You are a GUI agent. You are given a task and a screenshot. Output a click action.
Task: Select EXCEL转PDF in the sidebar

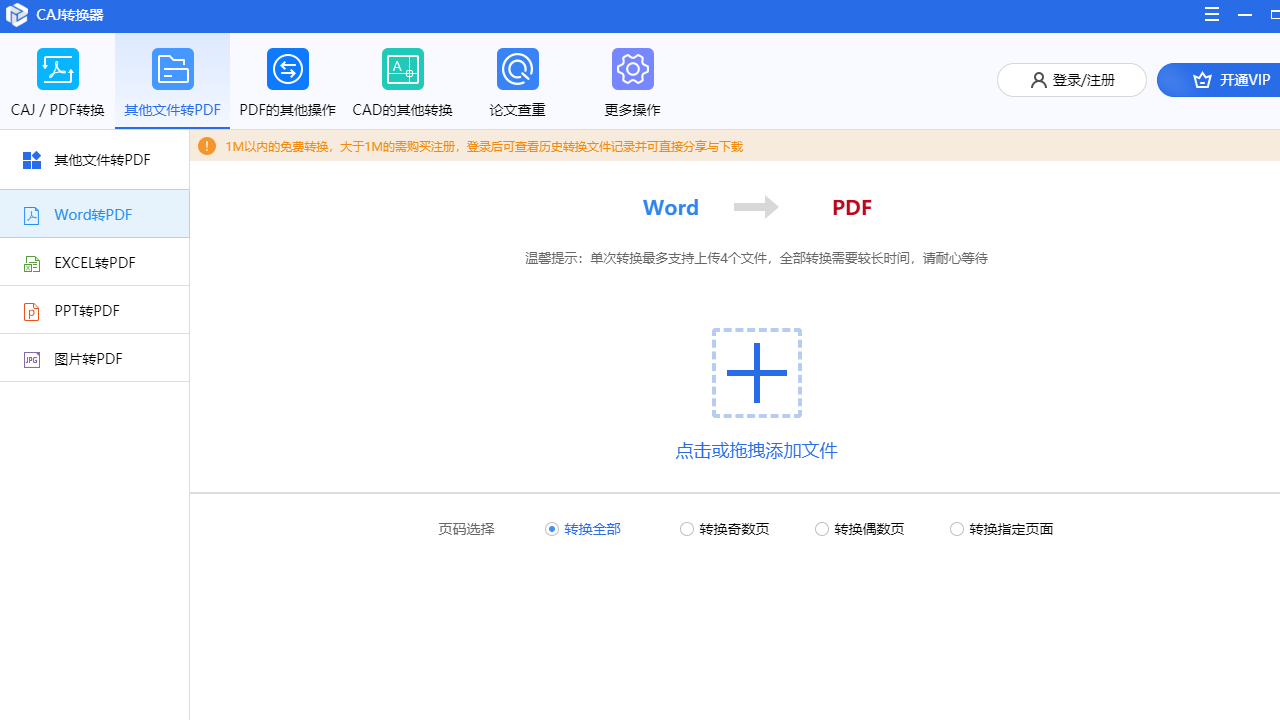click(x=94, y=262)
